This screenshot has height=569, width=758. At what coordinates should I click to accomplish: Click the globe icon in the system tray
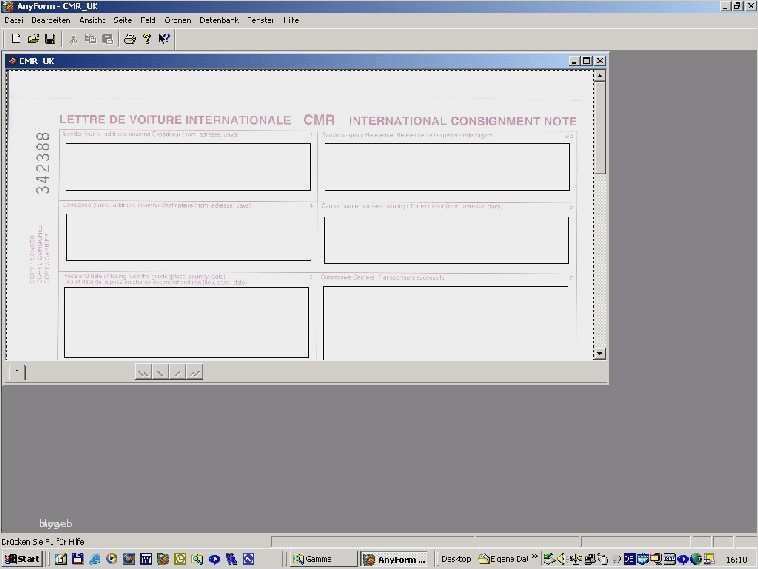pos(696,559)
